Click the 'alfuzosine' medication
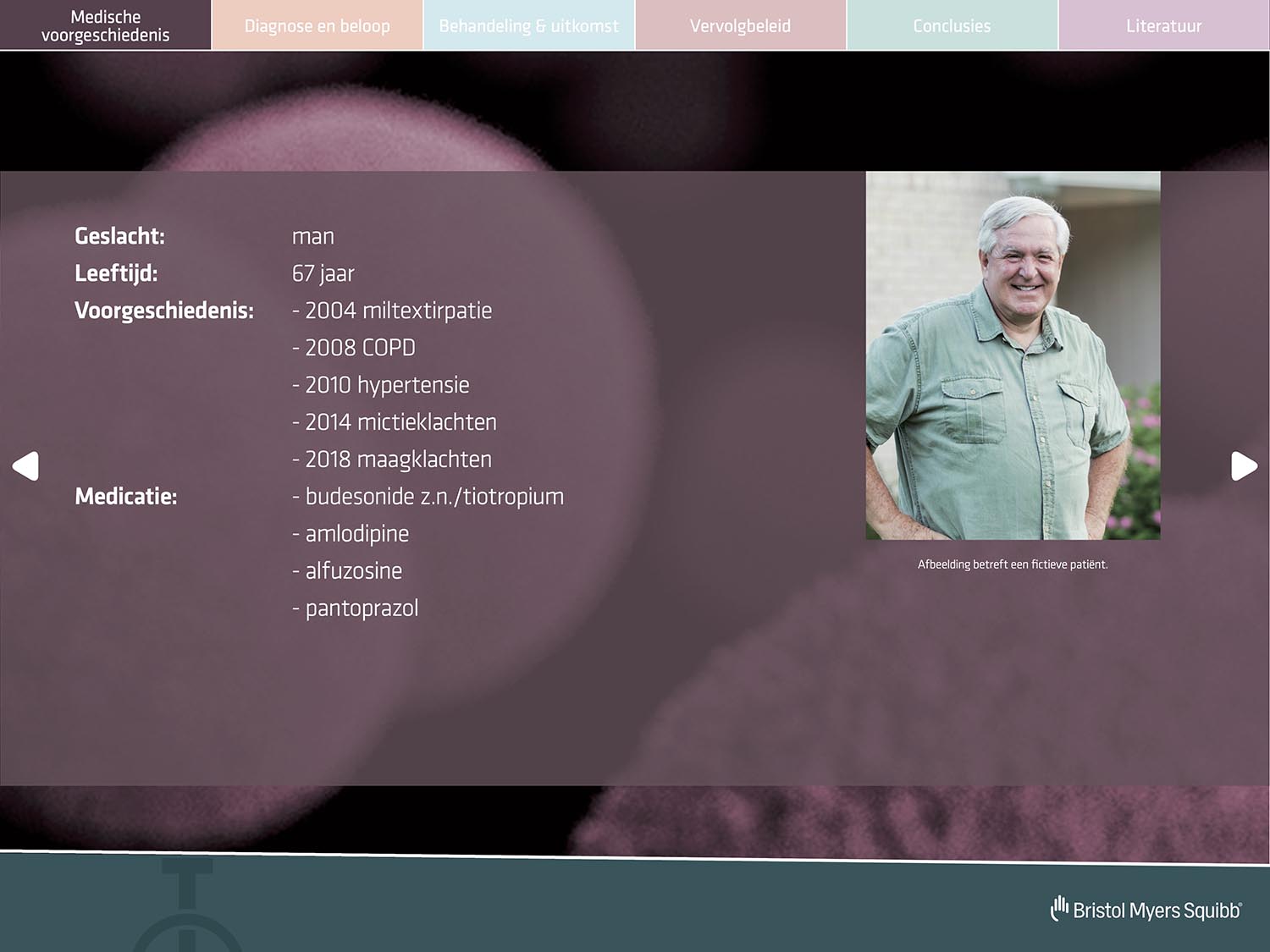The height and width of the screenshot is (952, 1270). pyautogui.click(x=347, y=571)
